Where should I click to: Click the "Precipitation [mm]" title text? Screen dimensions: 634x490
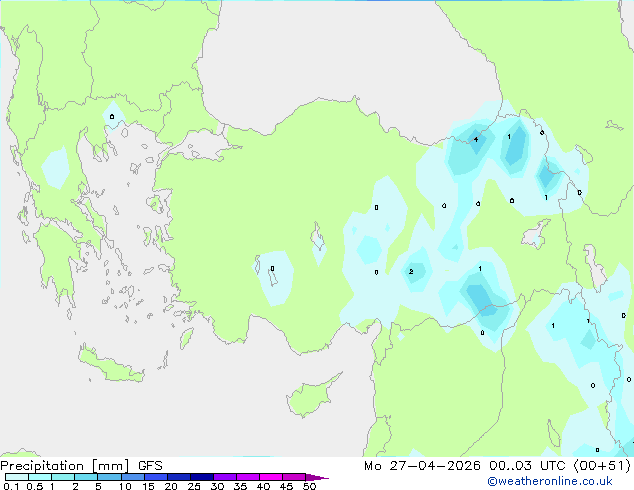point(65,466)
